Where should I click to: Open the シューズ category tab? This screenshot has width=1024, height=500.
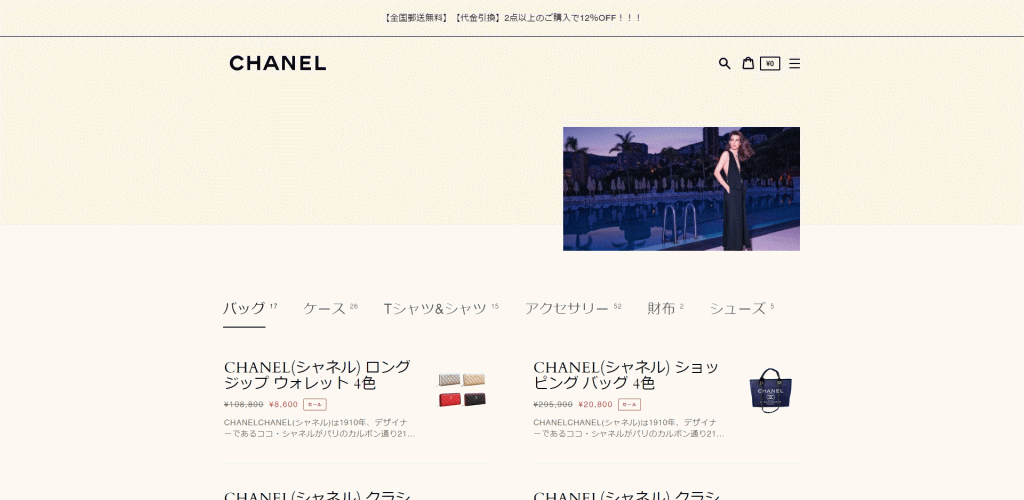(x=737, y=308)
